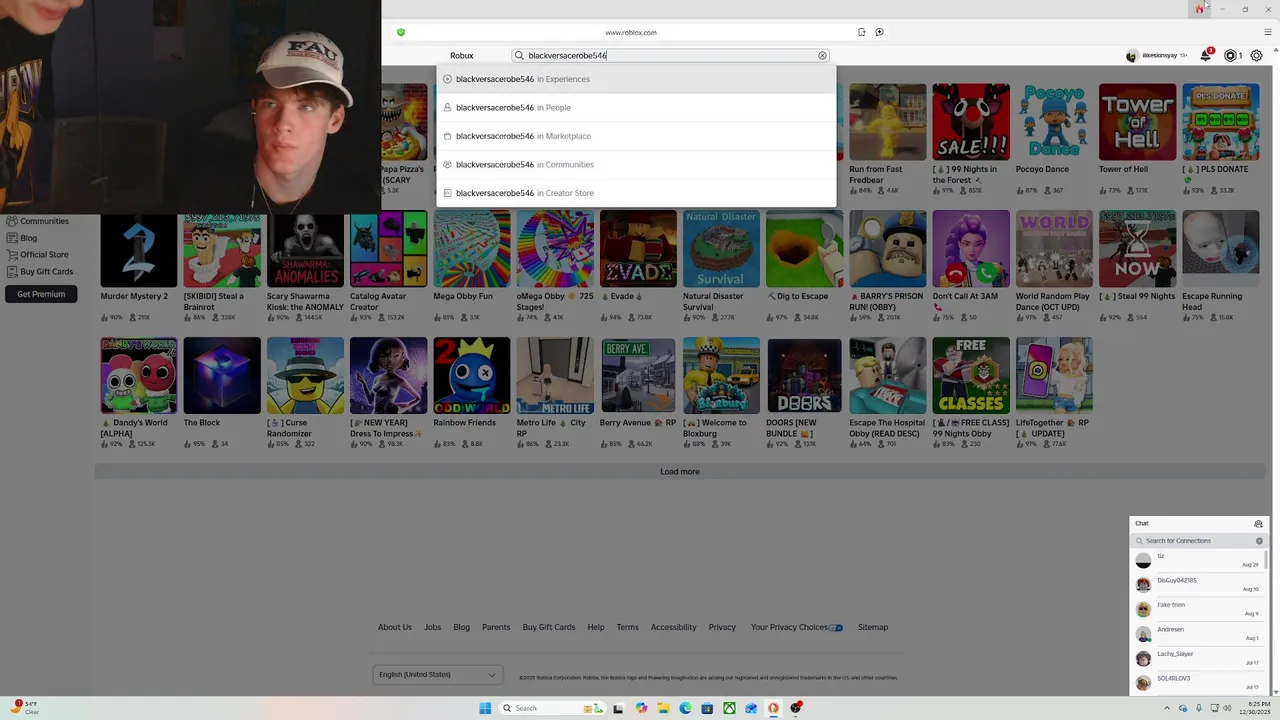Viewport: 1280px width, 720px height.
Task: Open the Accessibility footer link
Action: [x=673, y=627]
